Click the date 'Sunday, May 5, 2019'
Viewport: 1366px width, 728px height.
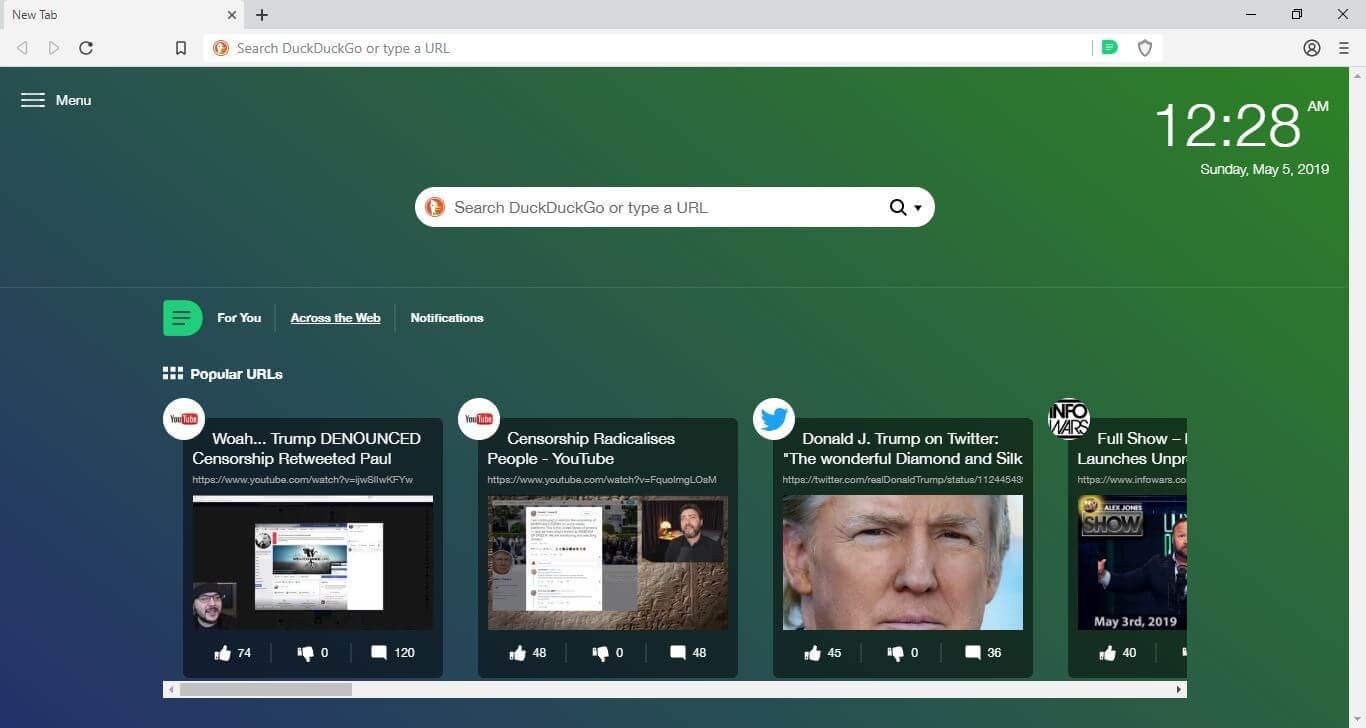pos(1264,169)
